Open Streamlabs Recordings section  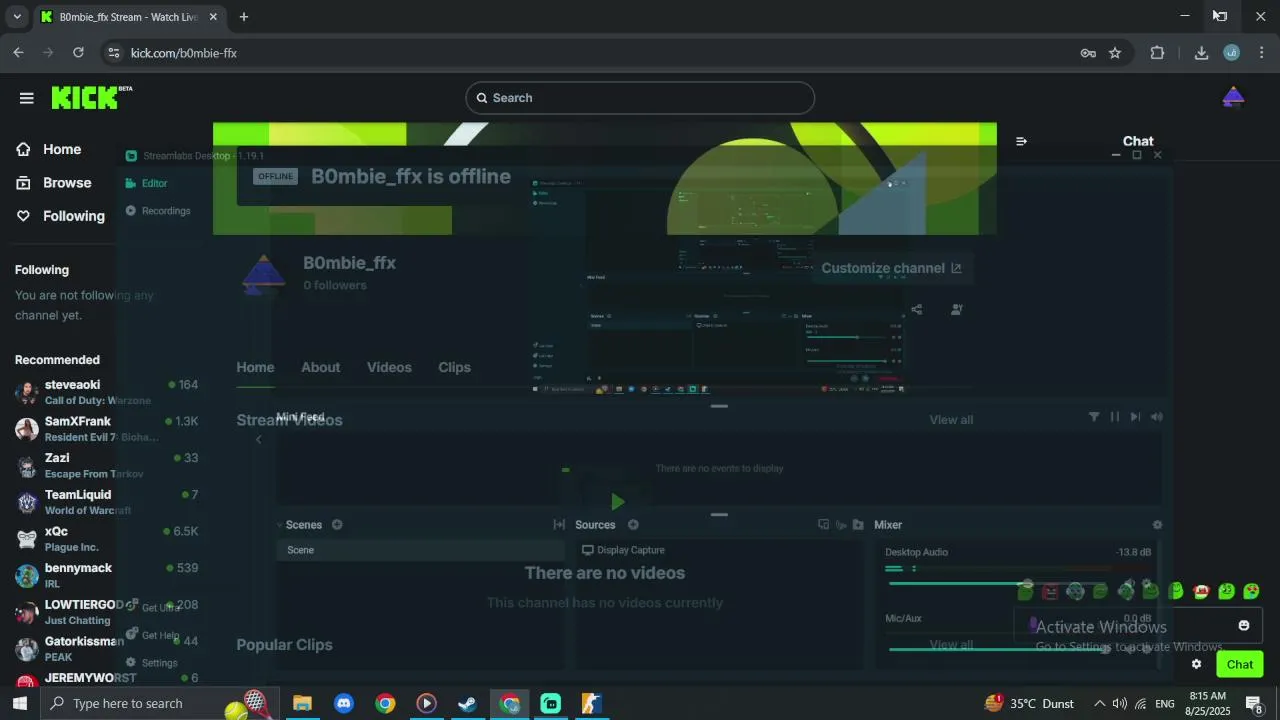pyautogui.click(x=157, y=211)
